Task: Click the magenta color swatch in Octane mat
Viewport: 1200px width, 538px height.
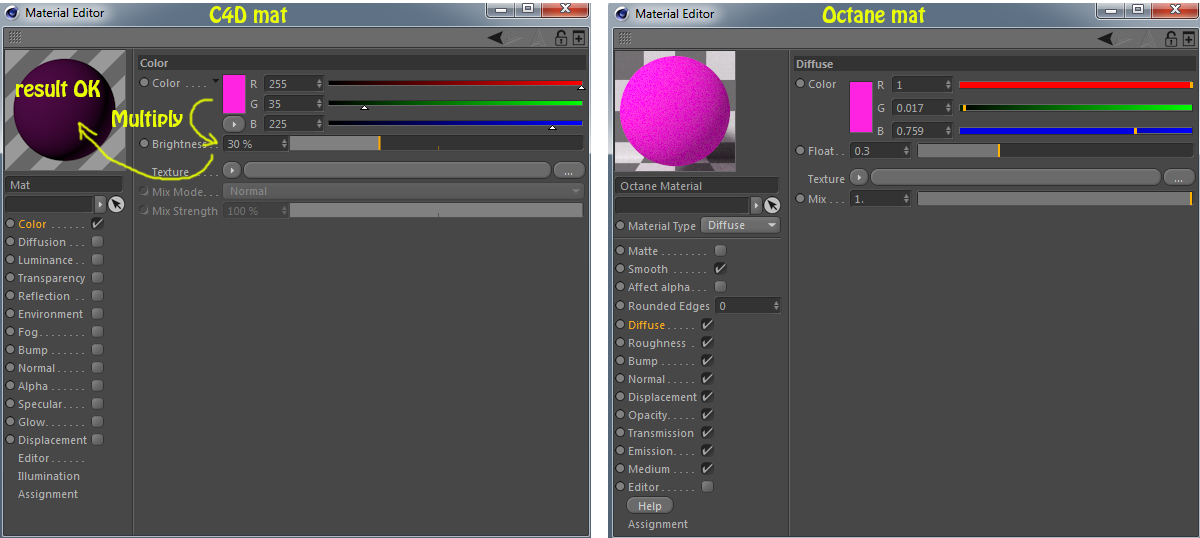Action: [x=860, y=107]
